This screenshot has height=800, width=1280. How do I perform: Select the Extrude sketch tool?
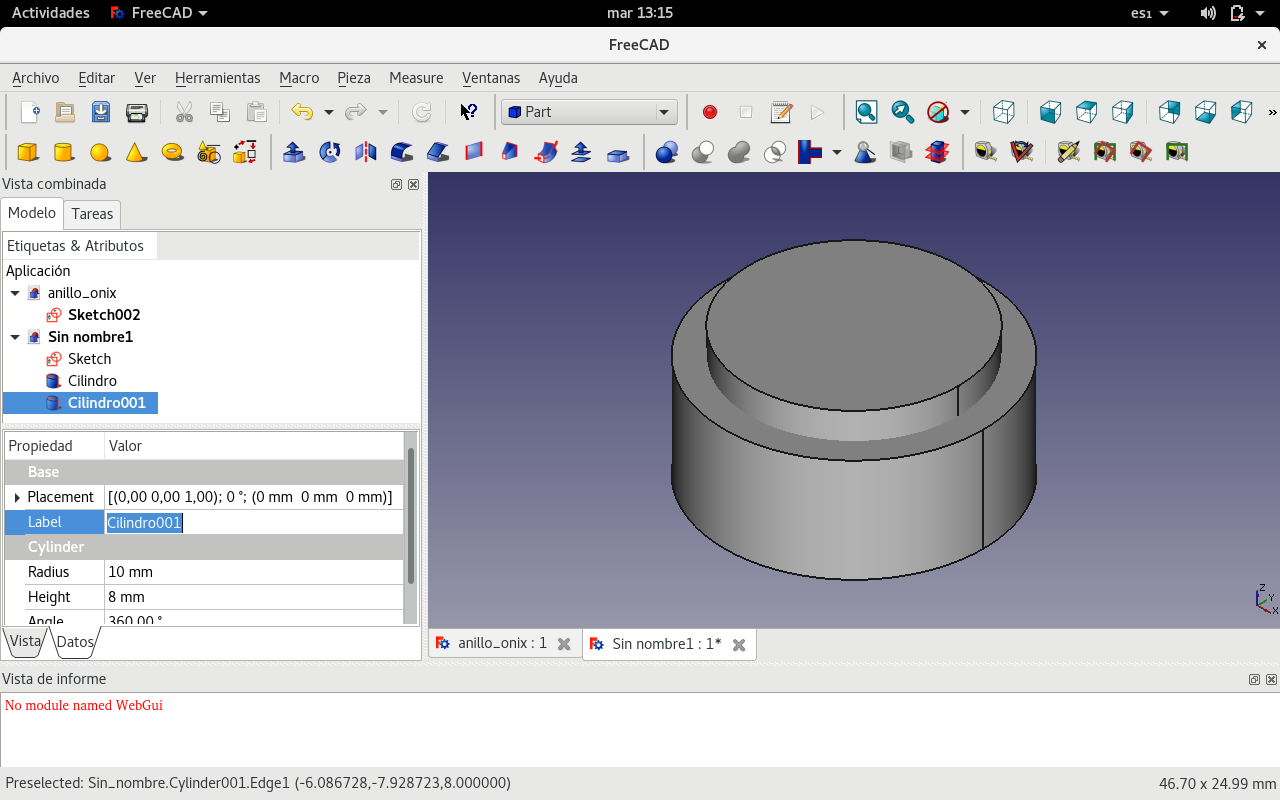[294, 152]
